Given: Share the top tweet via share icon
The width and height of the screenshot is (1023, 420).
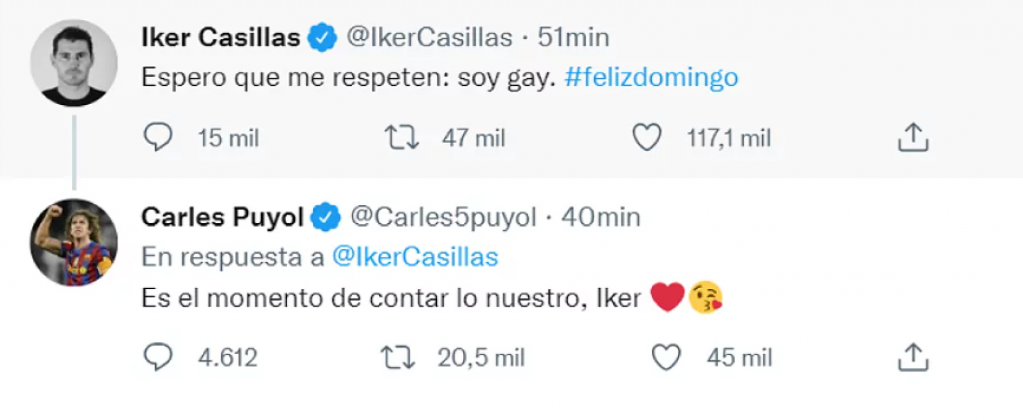Looking at the screenshot, I should (x=911, y=138).
